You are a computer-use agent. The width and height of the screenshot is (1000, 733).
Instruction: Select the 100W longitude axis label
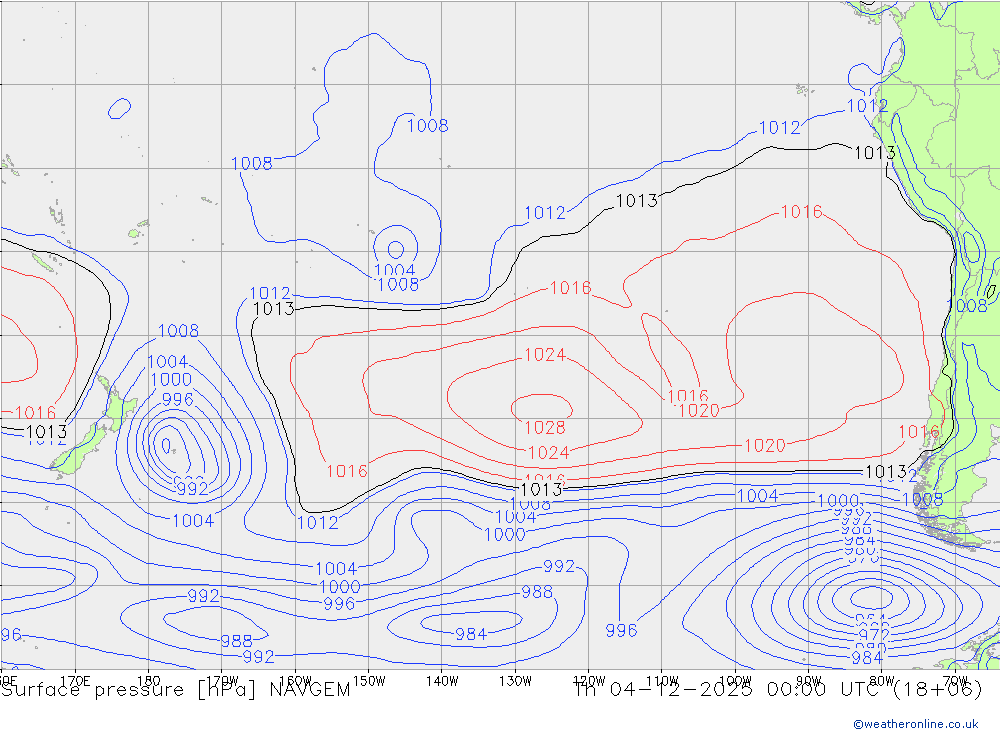point(735,681)
